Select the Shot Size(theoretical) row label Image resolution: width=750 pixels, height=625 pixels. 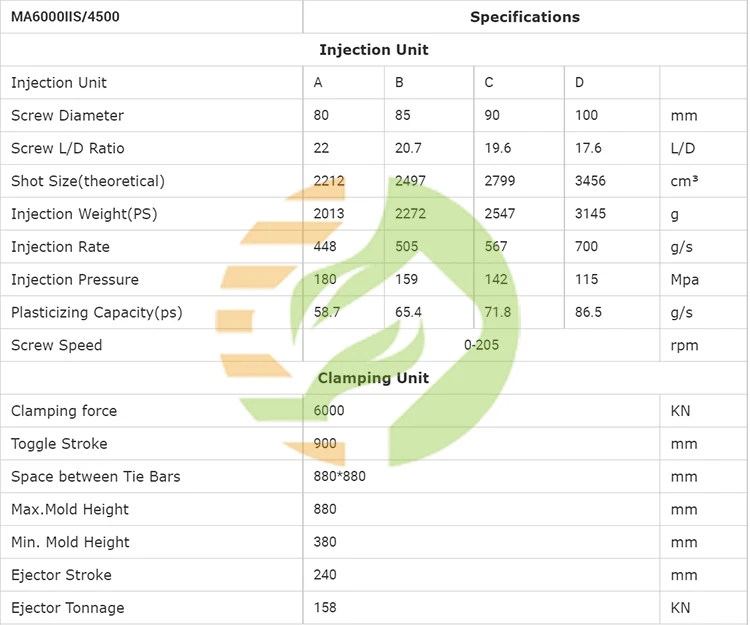click(x=88, y=182)
